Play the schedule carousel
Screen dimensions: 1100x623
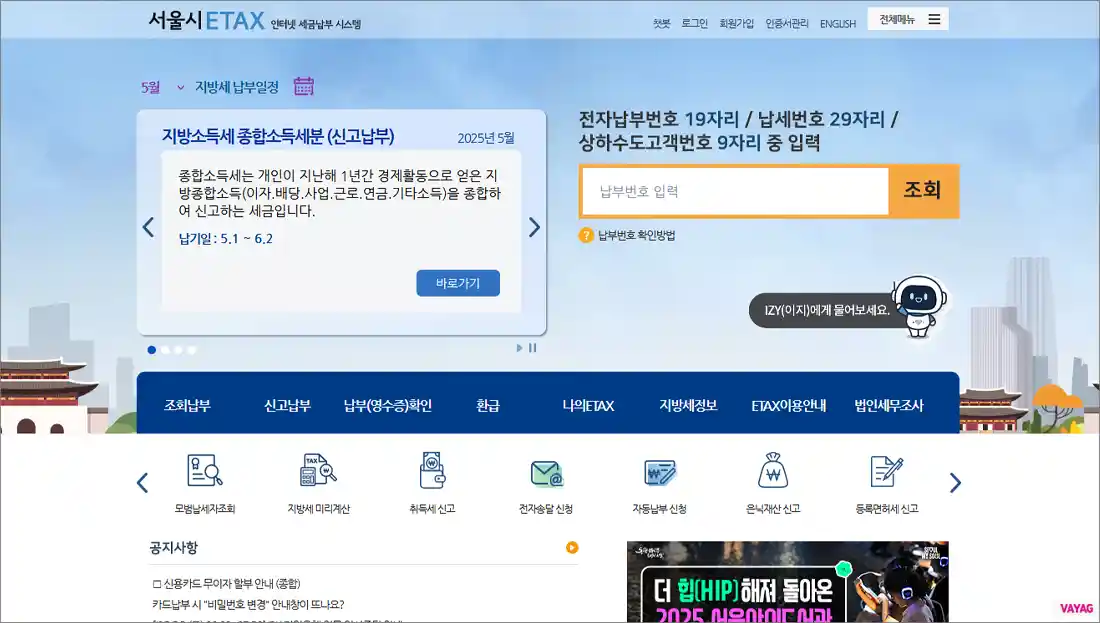coord(519,348)
